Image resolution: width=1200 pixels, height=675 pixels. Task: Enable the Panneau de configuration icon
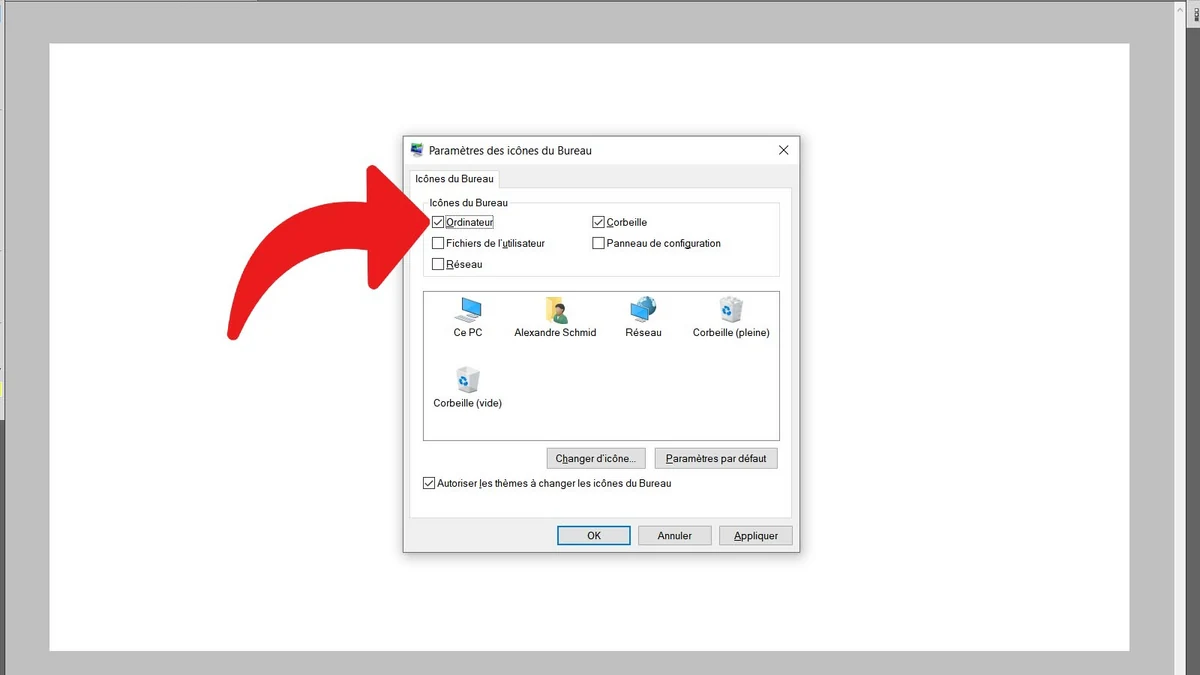coord(597,242)
